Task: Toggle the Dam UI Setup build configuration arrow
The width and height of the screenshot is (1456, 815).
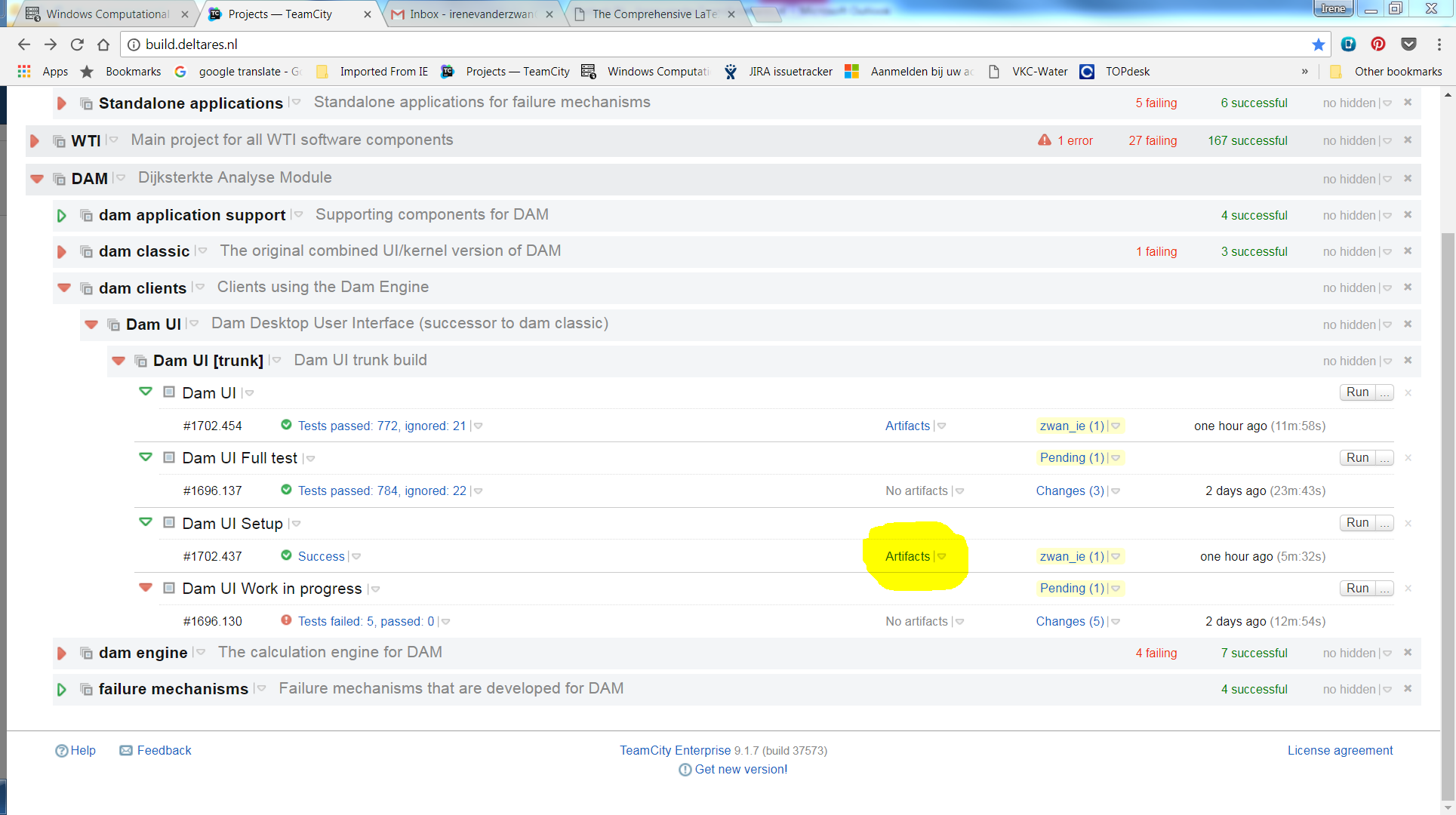Action: point(146,522)
